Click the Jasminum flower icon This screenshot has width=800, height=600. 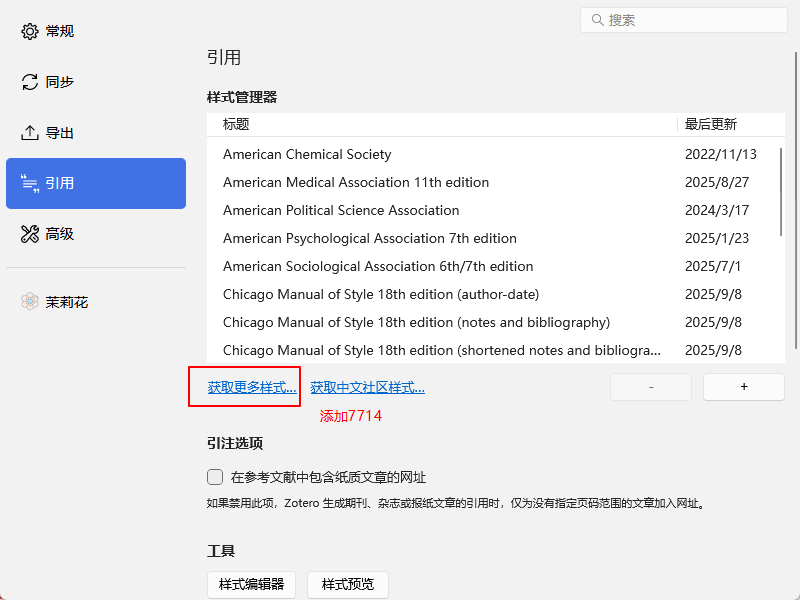coord(30,302)
